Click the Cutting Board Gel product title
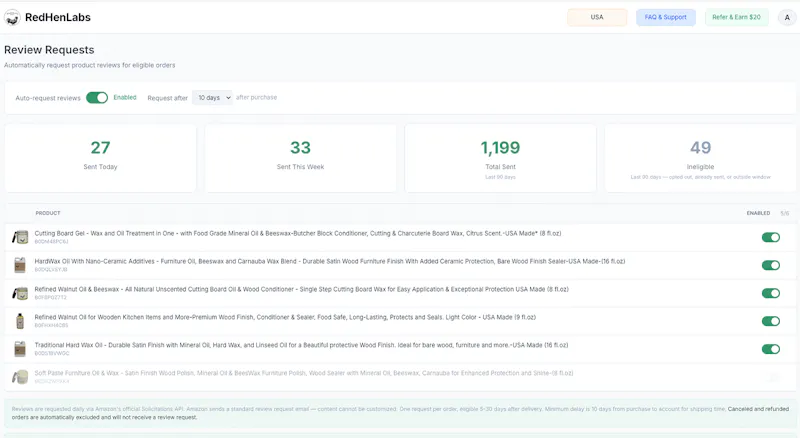Viewport: 800px width, 438px height. point(298,233)
